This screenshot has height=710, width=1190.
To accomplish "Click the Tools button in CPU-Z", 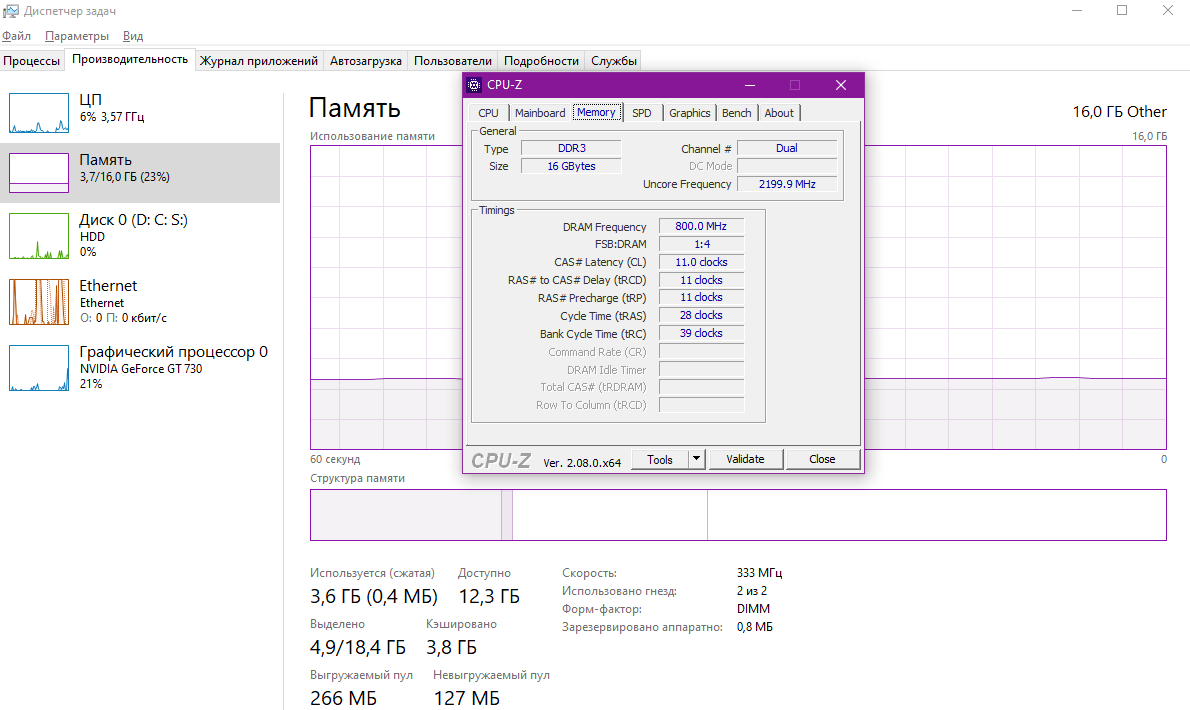I will point(660,460).
